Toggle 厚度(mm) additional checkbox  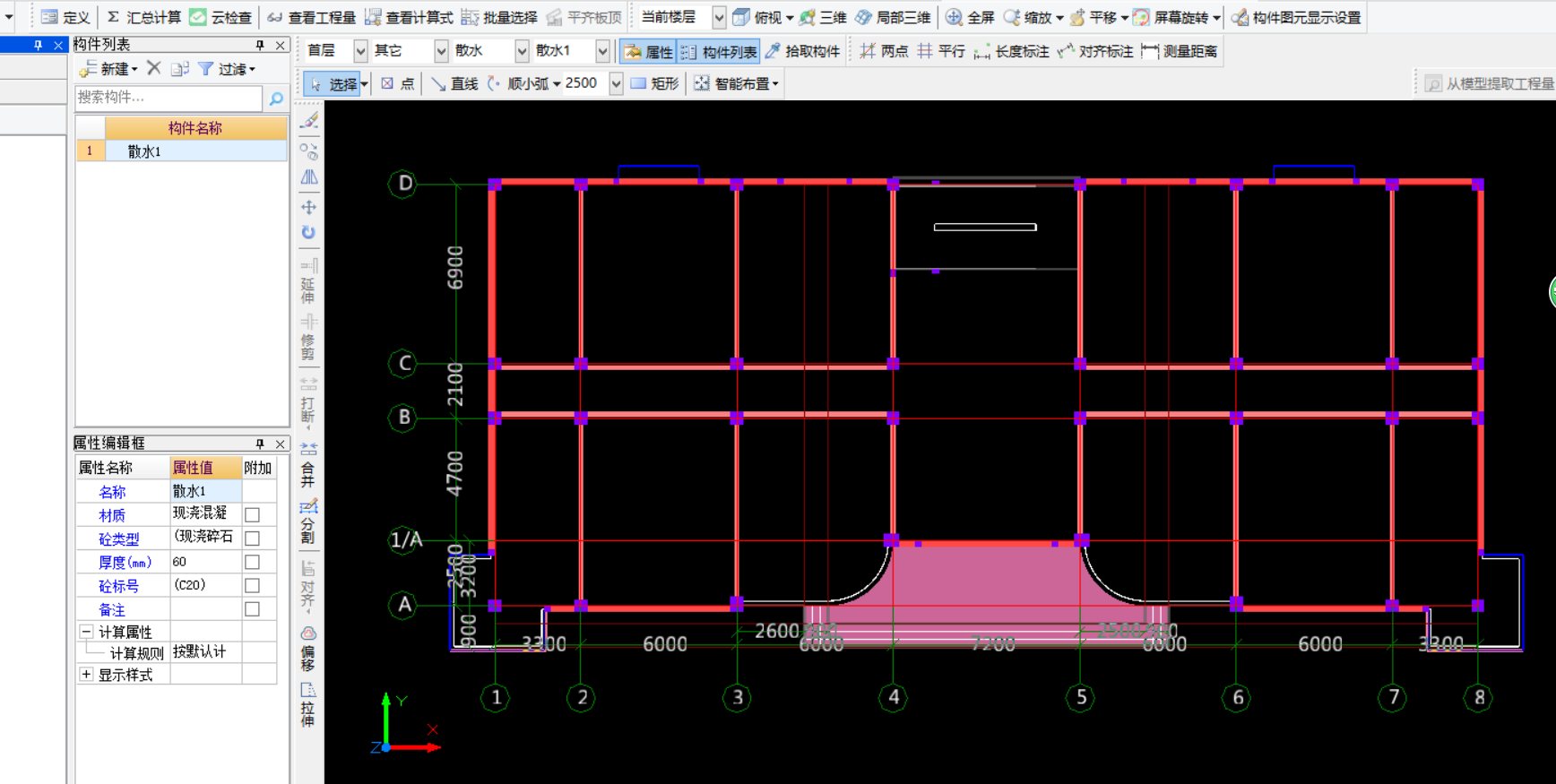coord(253,562)
